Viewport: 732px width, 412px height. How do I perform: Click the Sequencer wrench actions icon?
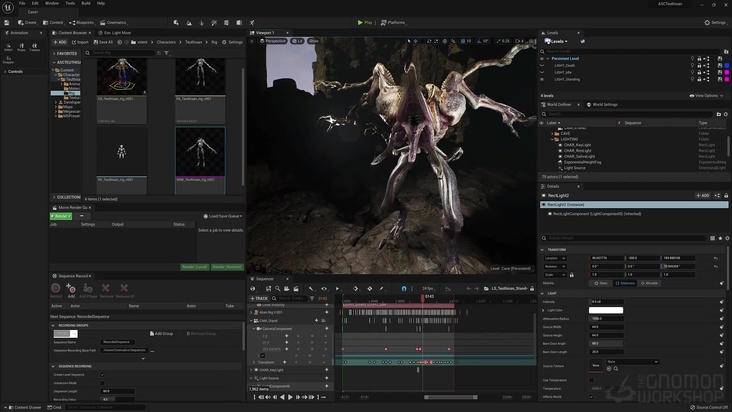tap(311, 289)
